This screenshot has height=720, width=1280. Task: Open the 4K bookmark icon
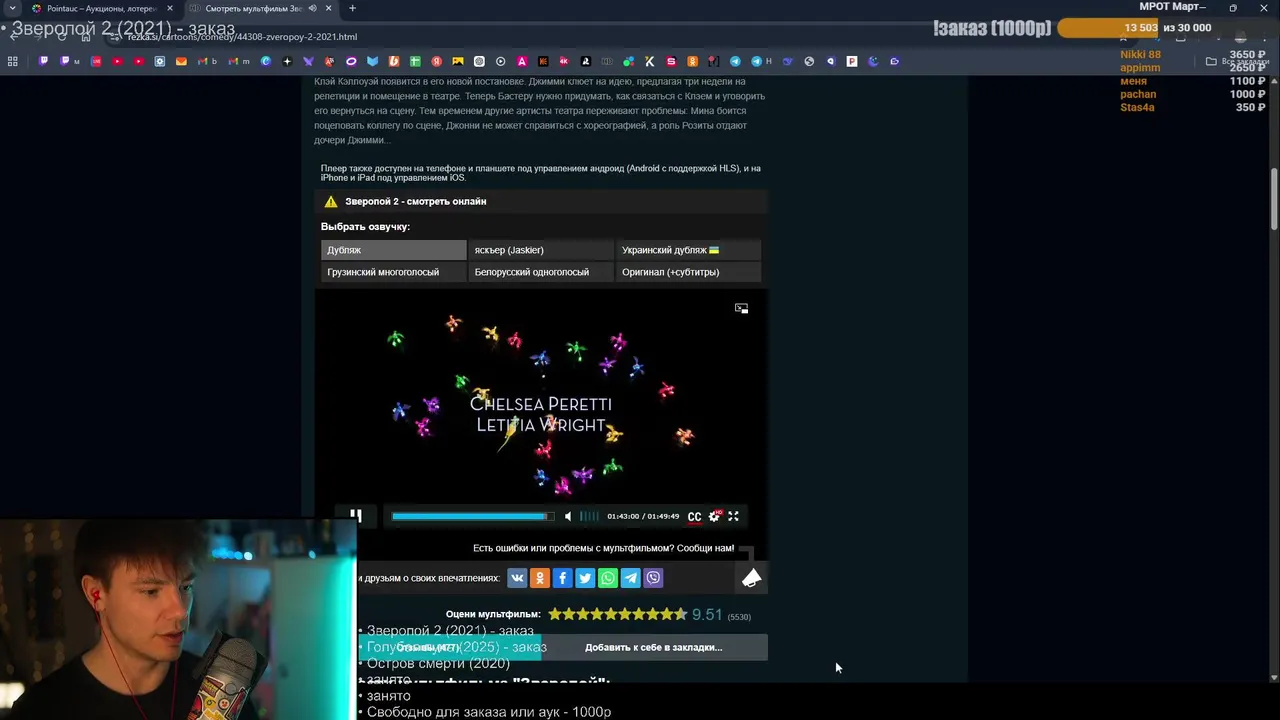click(564, 61)
